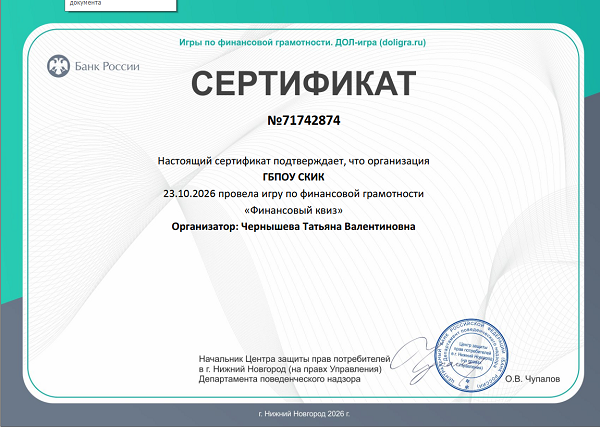Click the date line 23.10.2026
The height and width of the screenshot is (427, 600).
293,194
